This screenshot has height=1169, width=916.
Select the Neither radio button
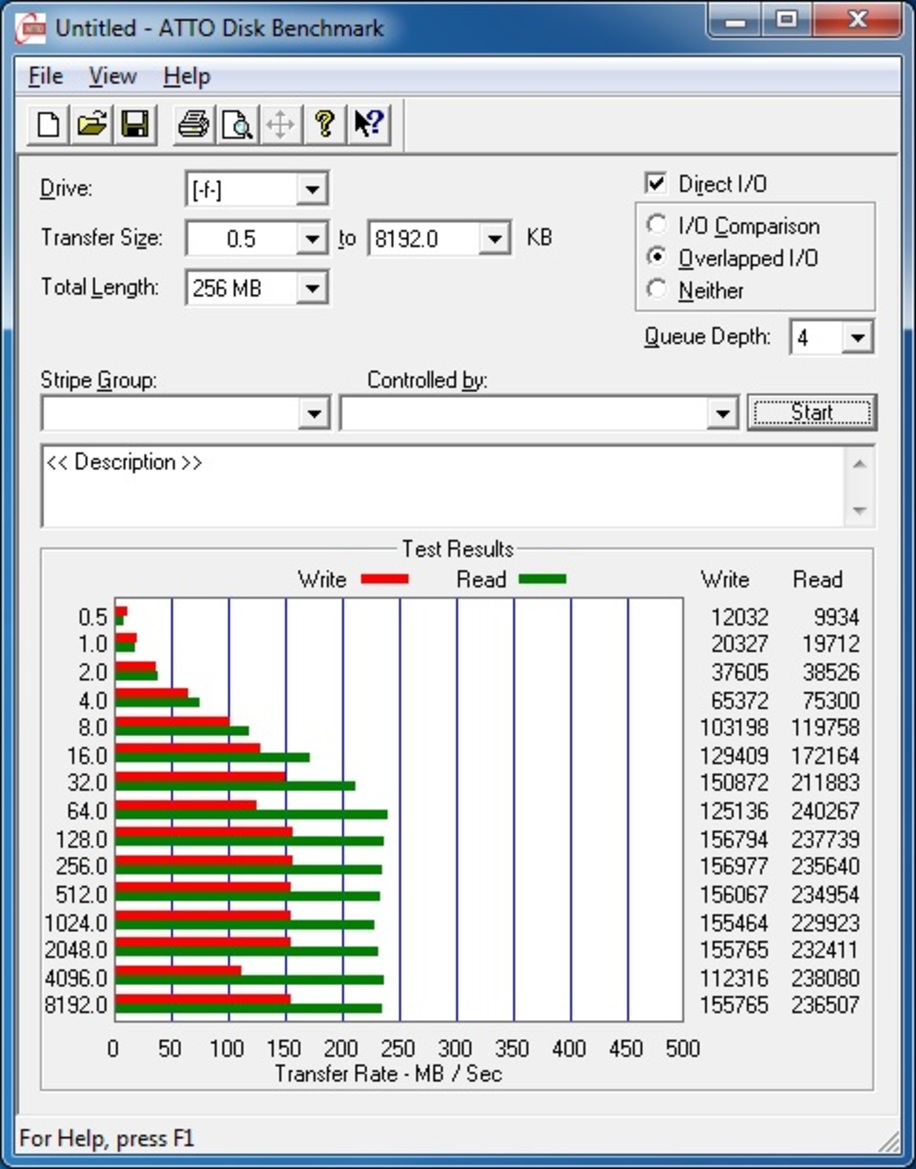pyautogui.click(x=657, y=289)
